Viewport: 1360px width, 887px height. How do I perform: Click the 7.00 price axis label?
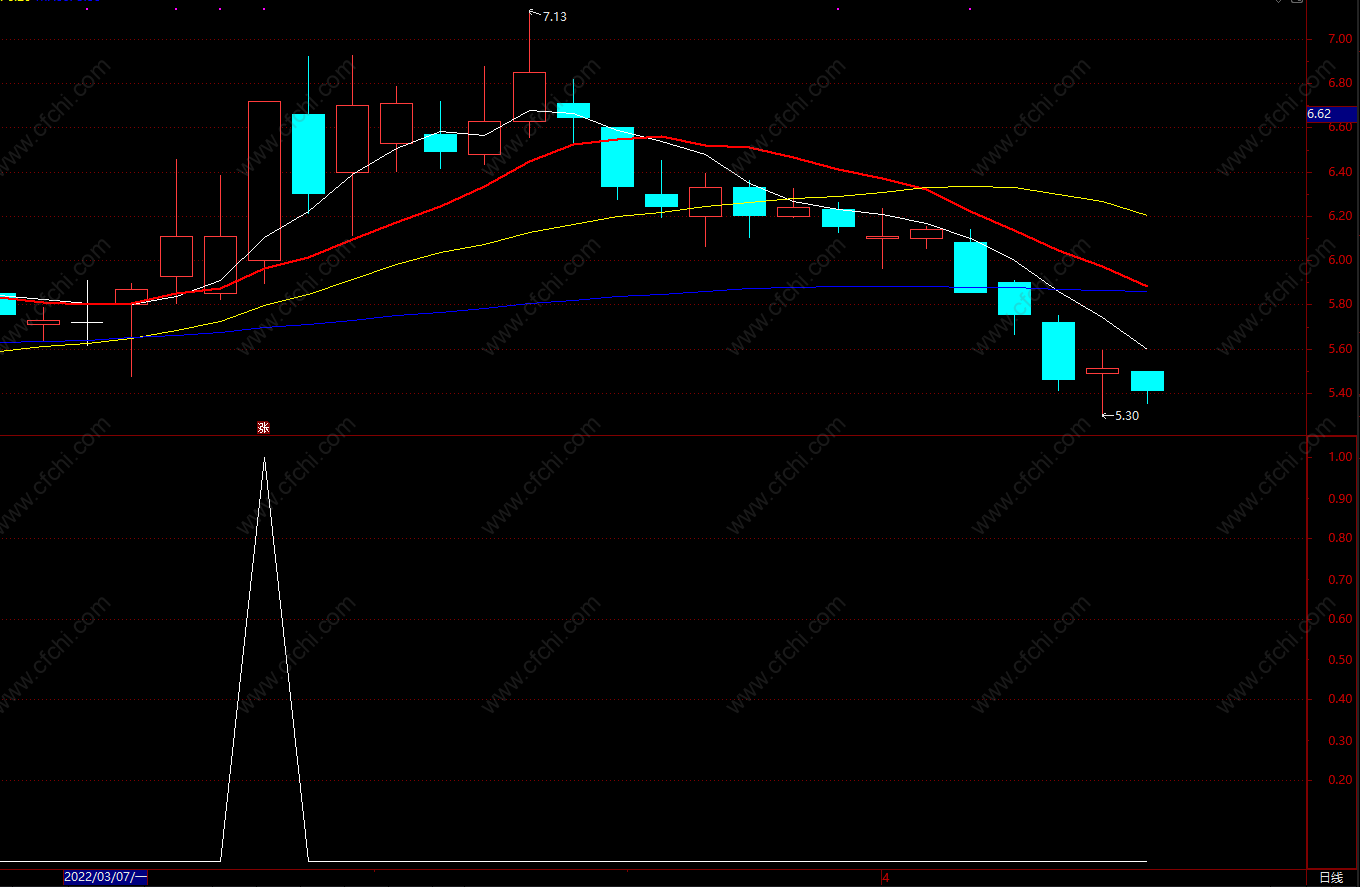(1340, 39)
